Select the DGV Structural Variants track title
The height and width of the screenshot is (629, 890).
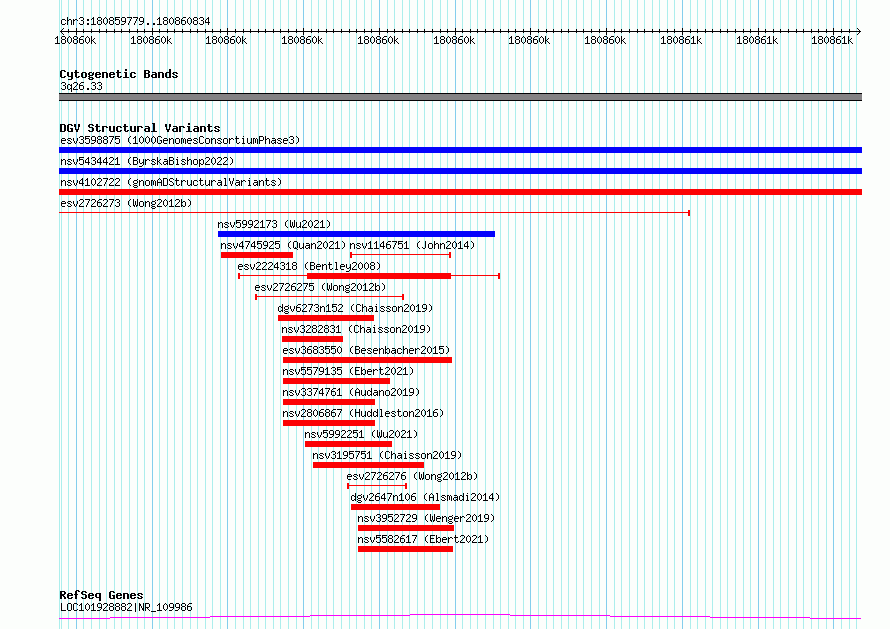tap(140, 128)
